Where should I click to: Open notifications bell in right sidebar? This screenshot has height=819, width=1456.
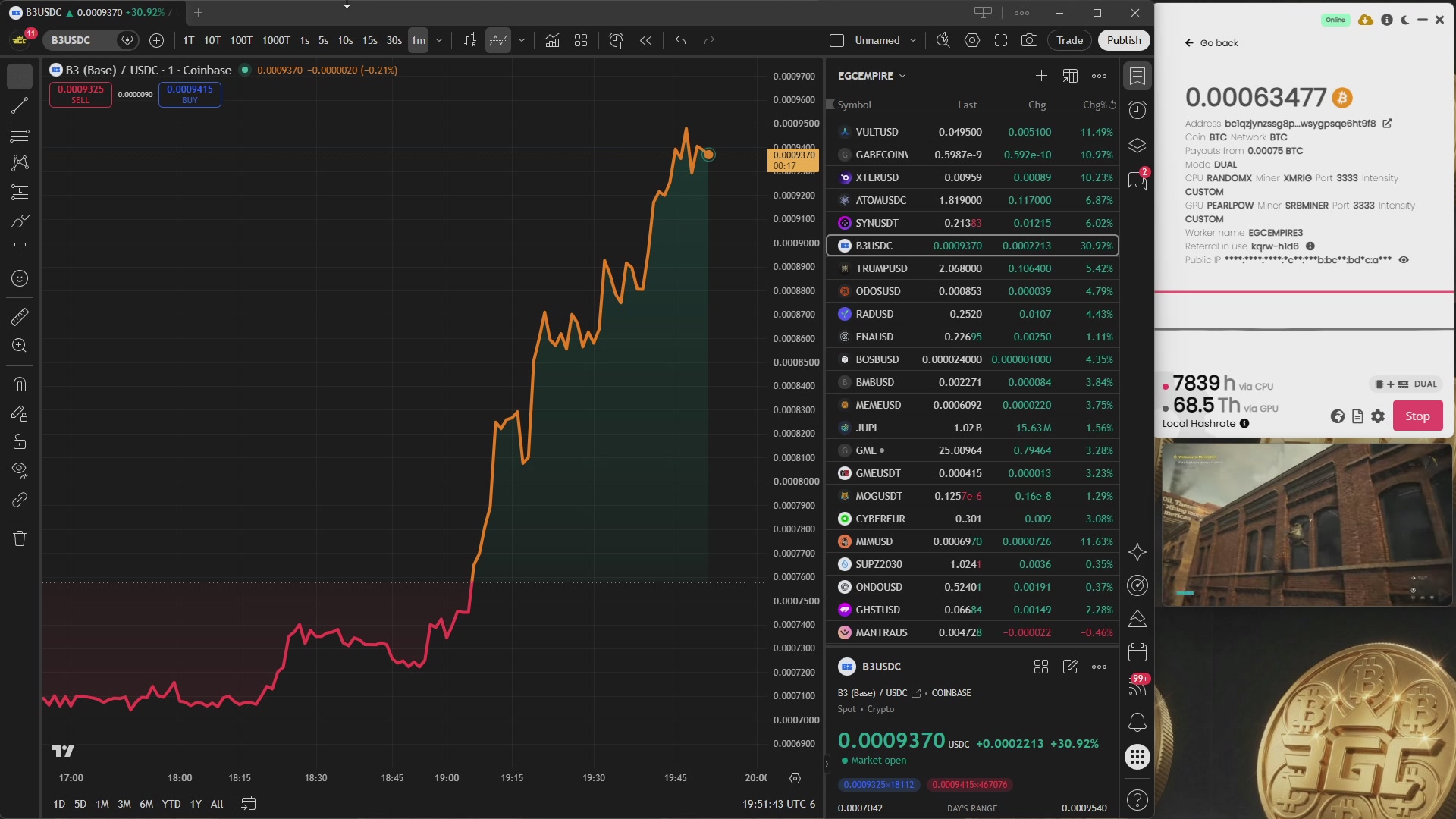tap(1137, 722)
